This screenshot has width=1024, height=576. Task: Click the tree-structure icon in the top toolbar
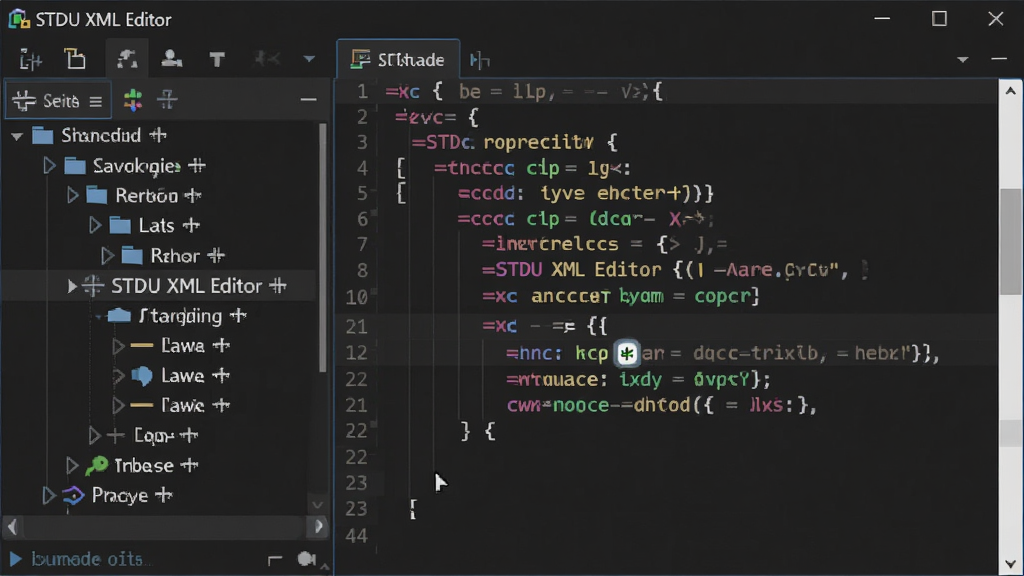point(30,60)
